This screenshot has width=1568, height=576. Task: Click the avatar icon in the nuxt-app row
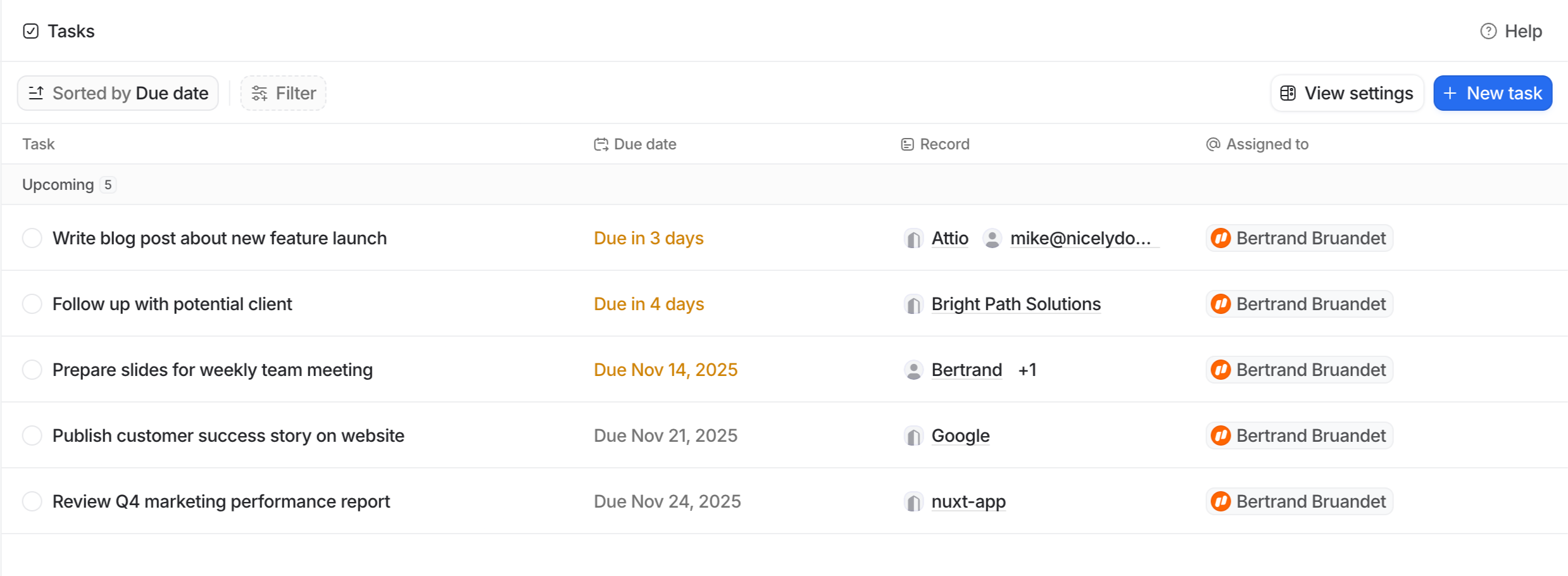(1220, 501)
